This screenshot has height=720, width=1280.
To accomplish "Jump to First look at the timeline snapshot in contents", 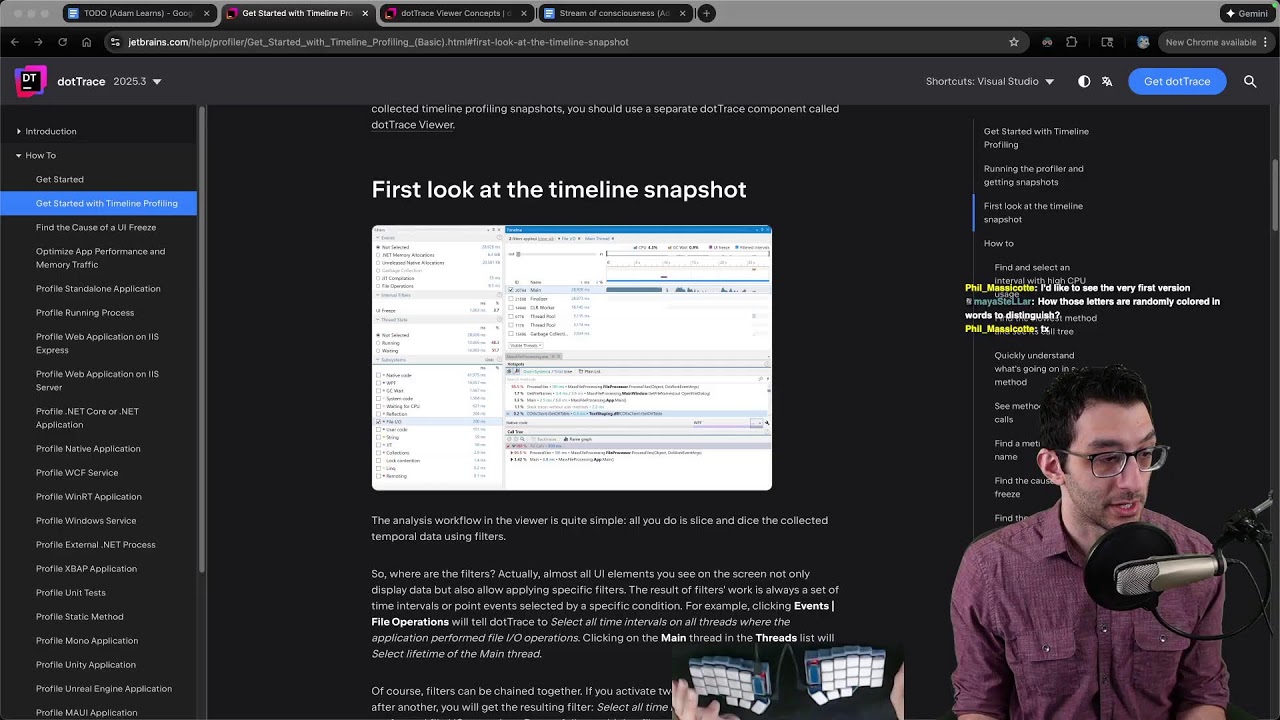I will click(1033, 212).
